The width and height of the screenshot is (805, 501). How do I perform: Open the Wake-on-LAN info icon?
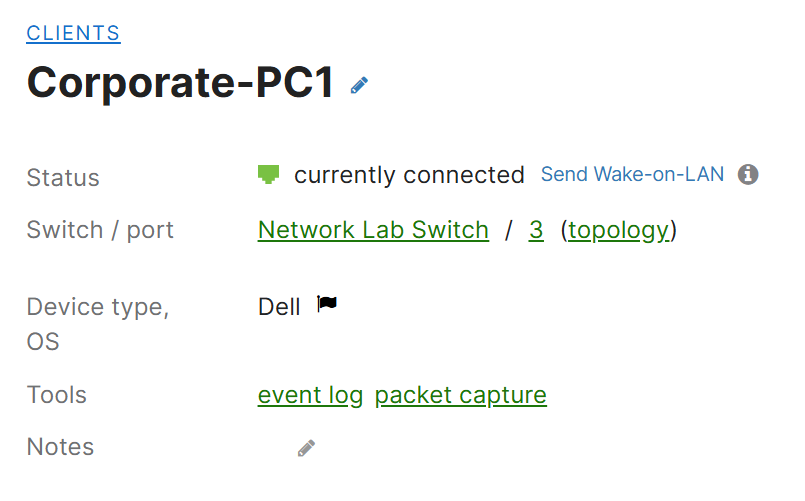tap(748, 175)
